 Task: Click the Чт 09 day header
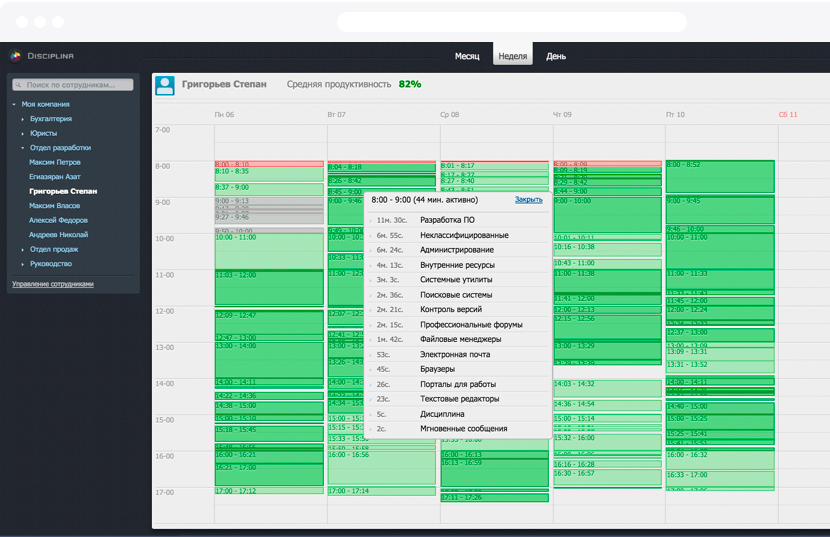pyautogui.click(x=562, y=114)
